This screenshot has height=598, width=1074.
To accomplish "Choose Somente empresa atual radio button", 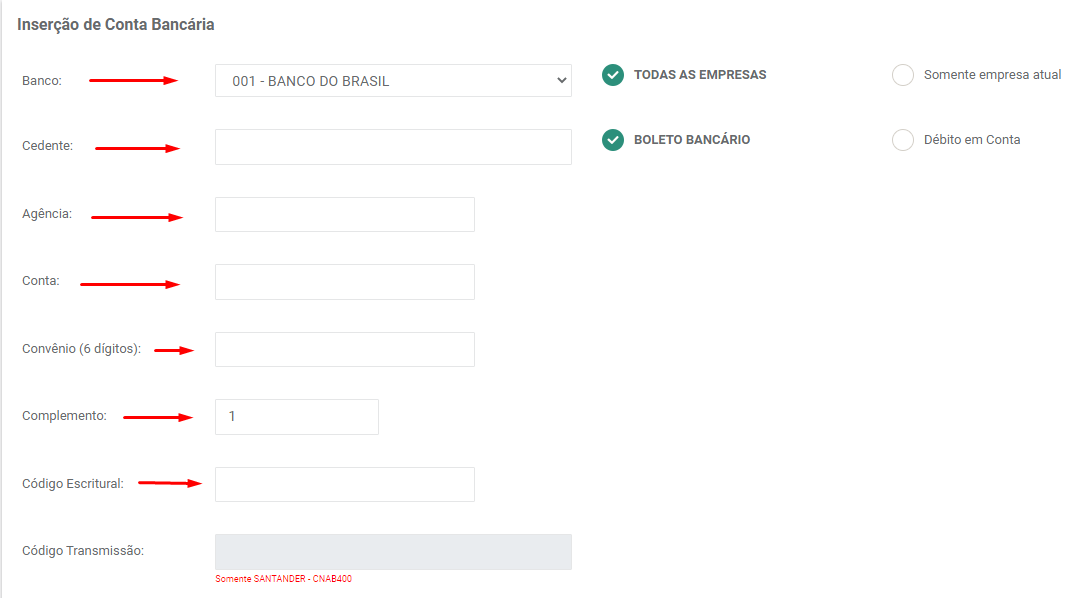I will [x=903, y=75].
